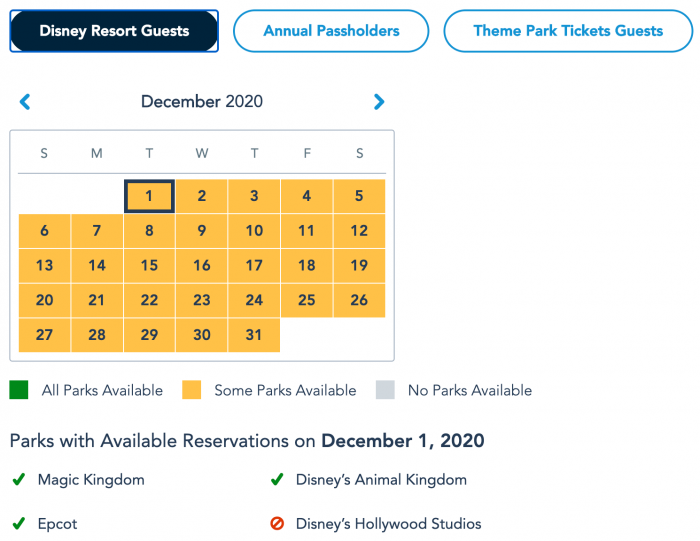Open Theme Park Tickets Guests tab
The image size is (700, 541).
[x=568, y=31]
